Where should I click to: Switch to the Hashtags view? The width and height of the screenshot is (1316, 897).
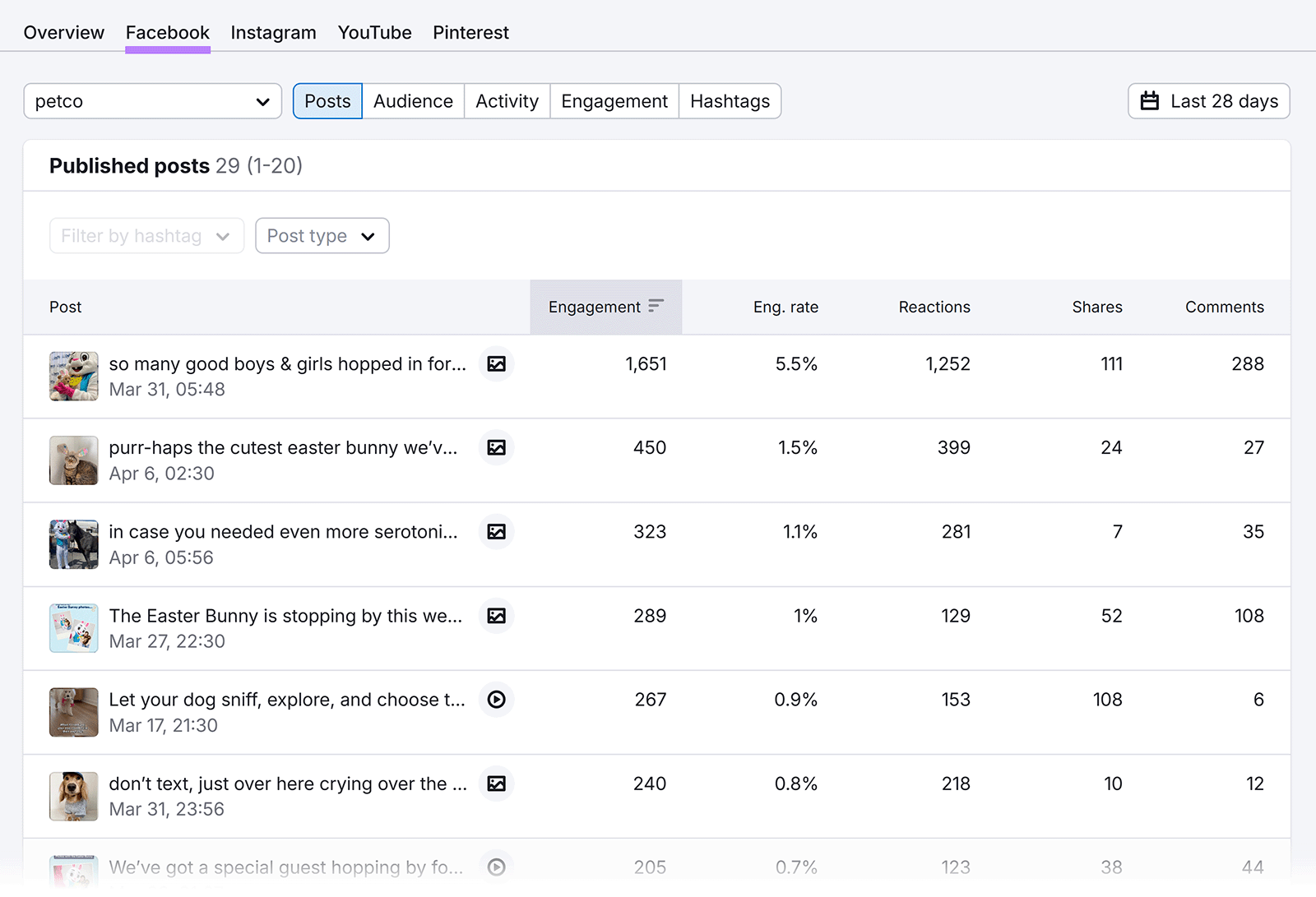[x=730, y=100]
